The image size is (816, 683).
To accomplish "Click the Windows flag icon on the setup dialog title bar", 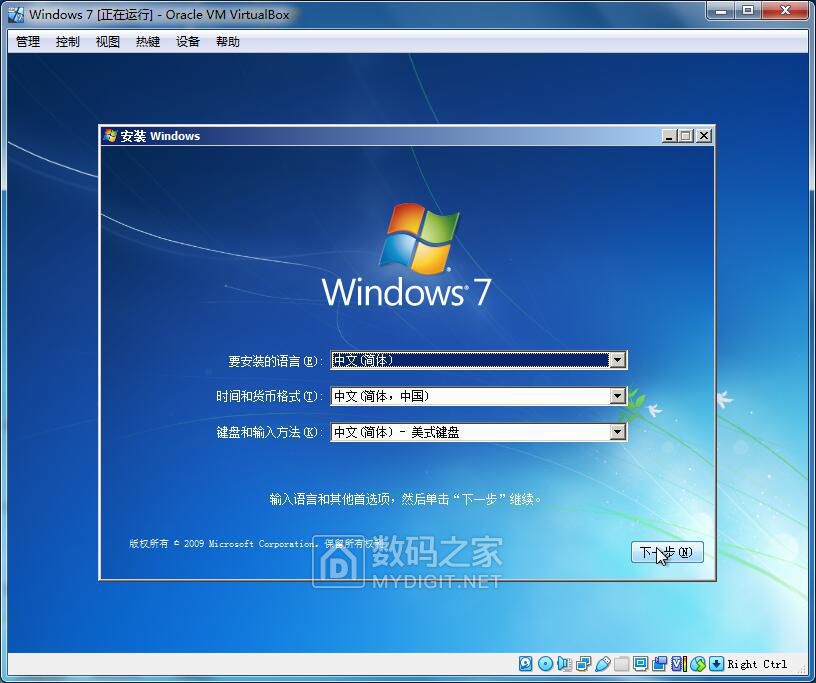I will pos(110,136).
